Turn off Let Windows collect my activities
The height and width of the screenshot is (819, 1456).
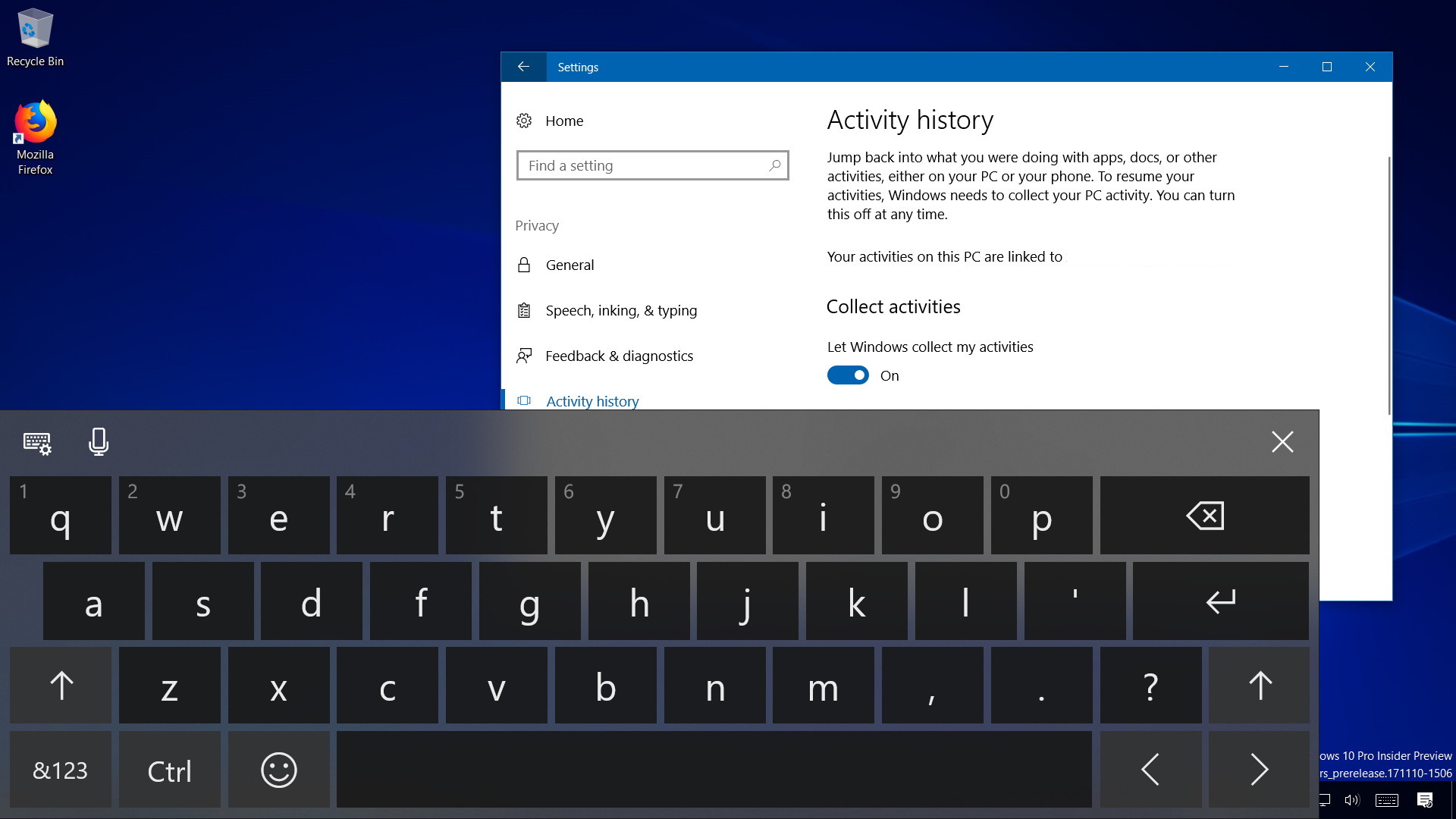click(848, 375)
